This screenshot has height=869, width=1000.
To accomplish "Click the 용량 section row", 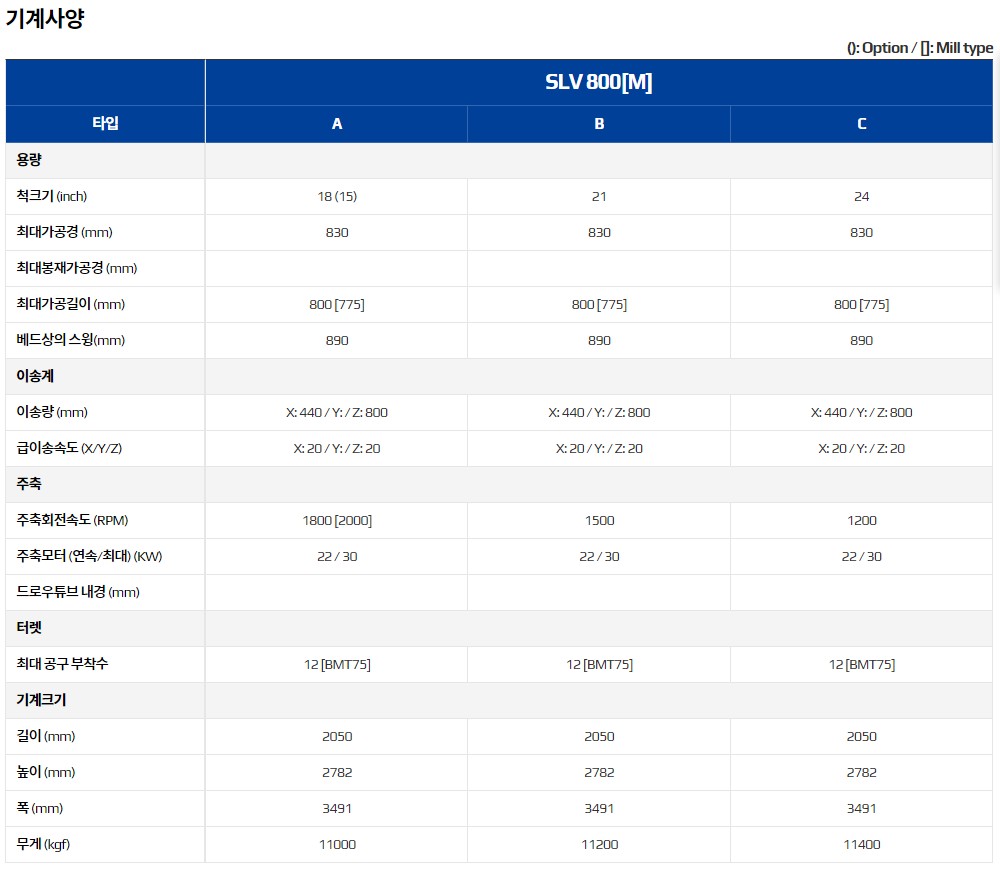I will pos(30,160).
